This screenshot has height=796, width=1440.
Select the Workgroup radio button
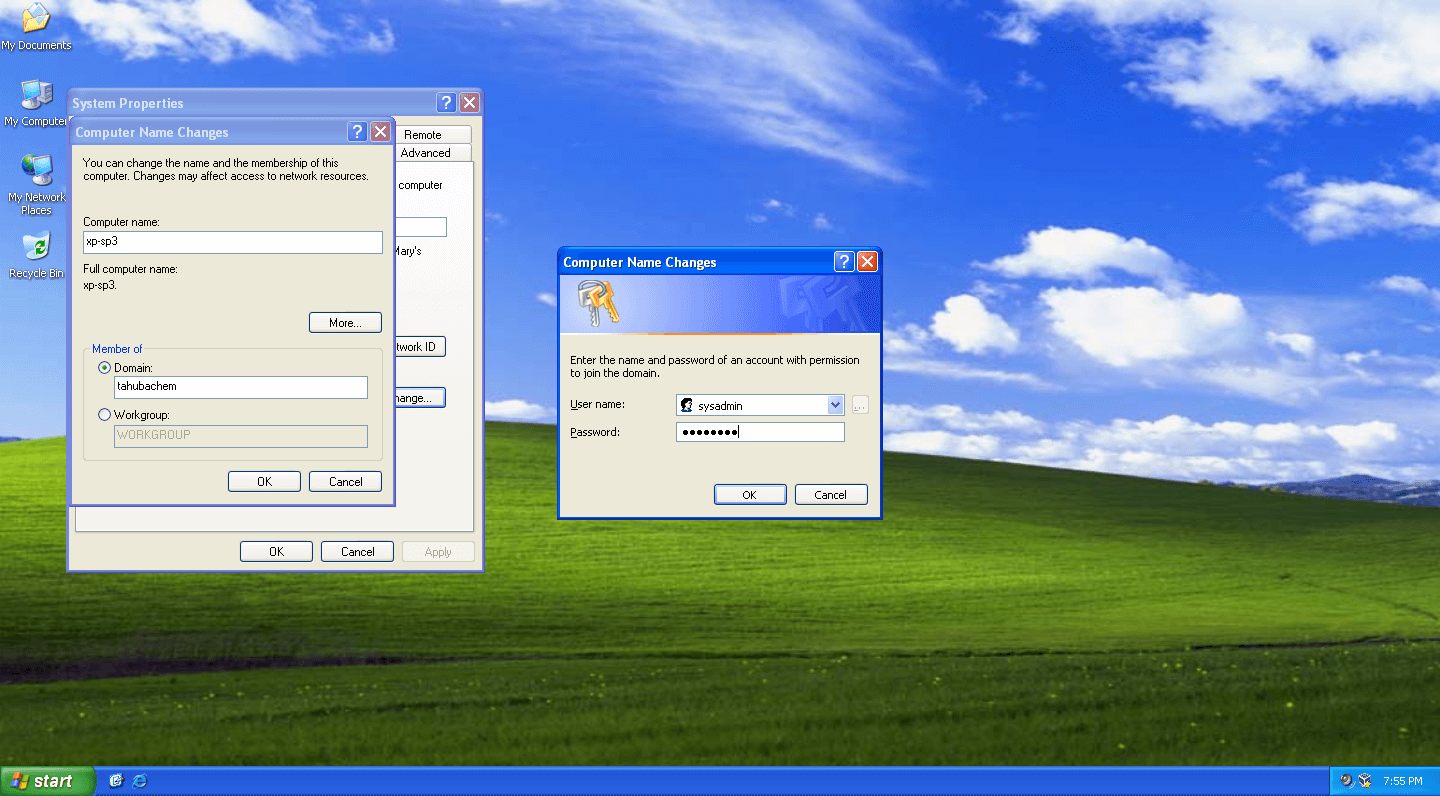(105, 414)
